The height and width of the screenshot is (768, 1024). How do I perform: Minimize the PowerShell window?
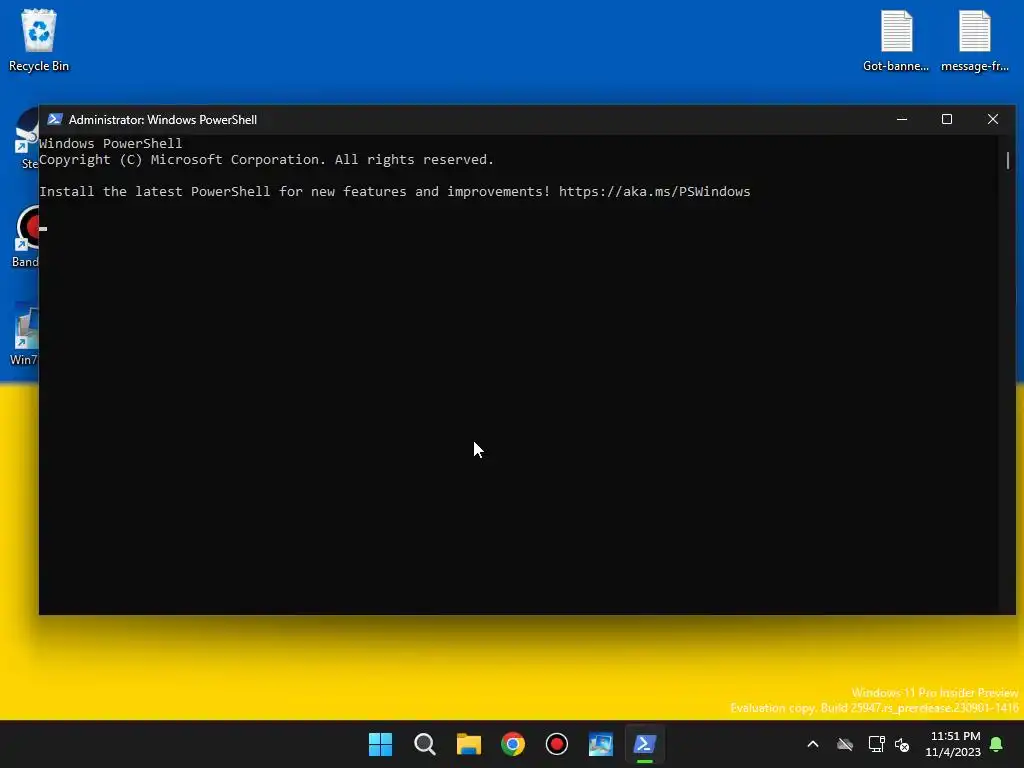902,120
